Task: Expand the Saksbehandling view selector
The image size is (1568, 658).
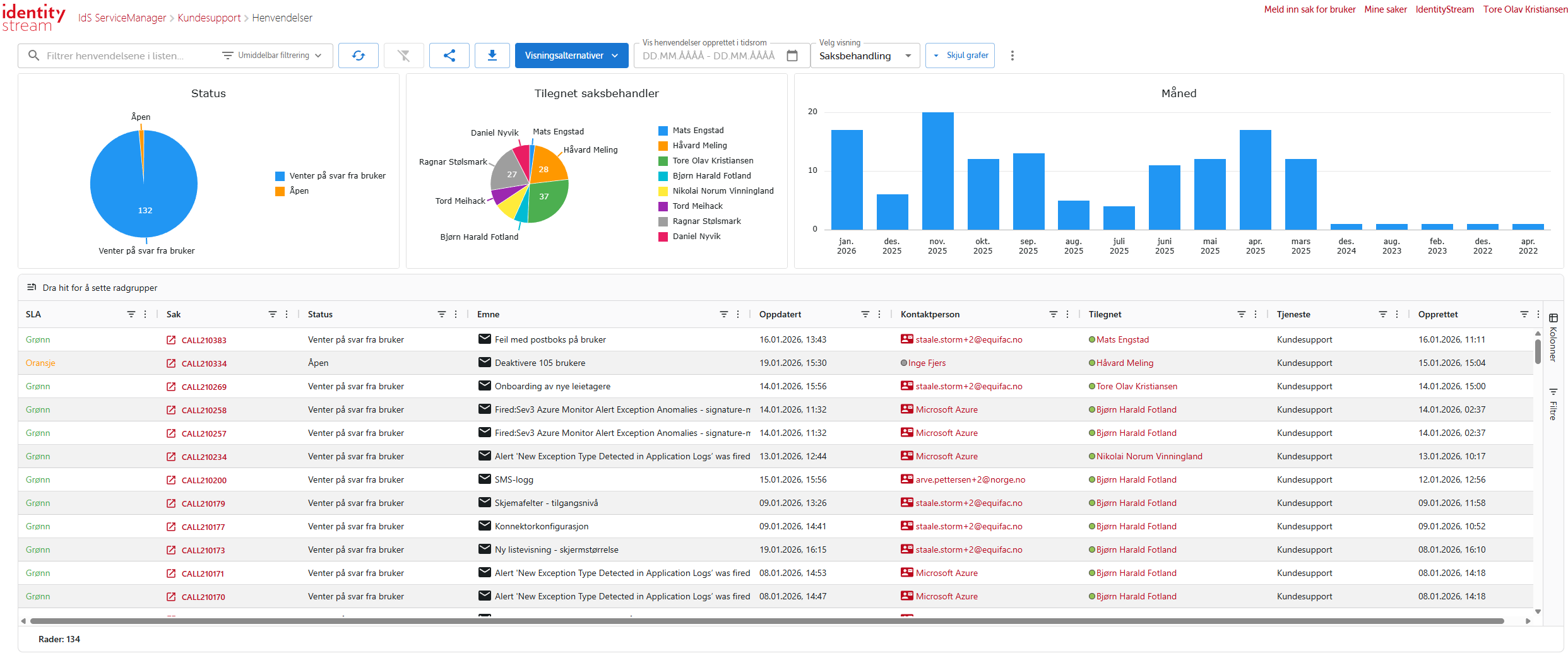Action: 864,56
